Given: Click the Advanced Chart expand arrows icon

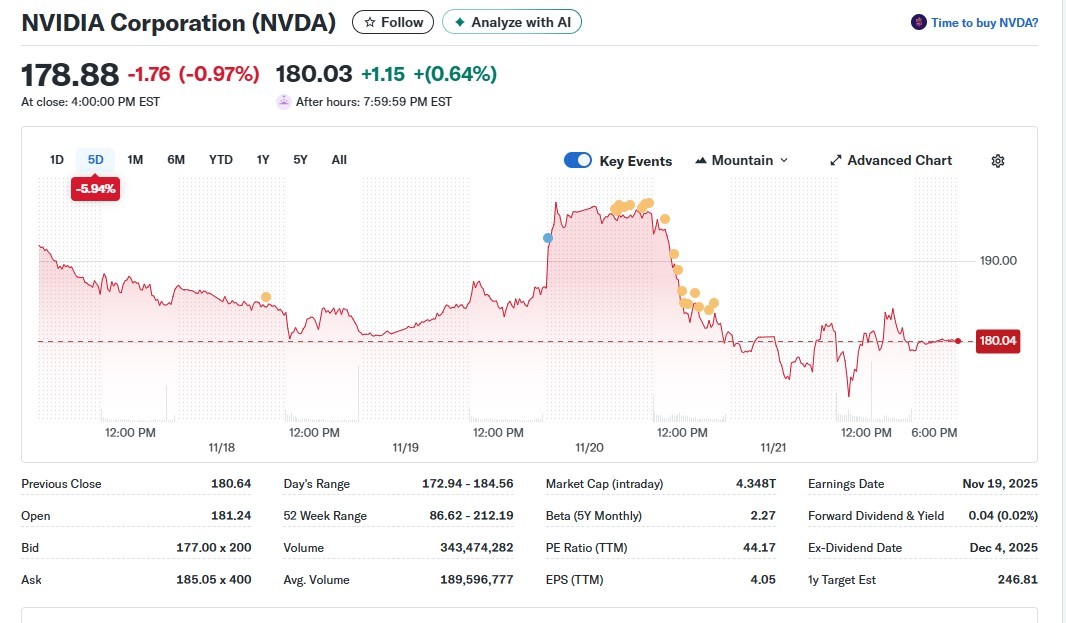Looking at the screenshot, I should [x=836, y=161].
